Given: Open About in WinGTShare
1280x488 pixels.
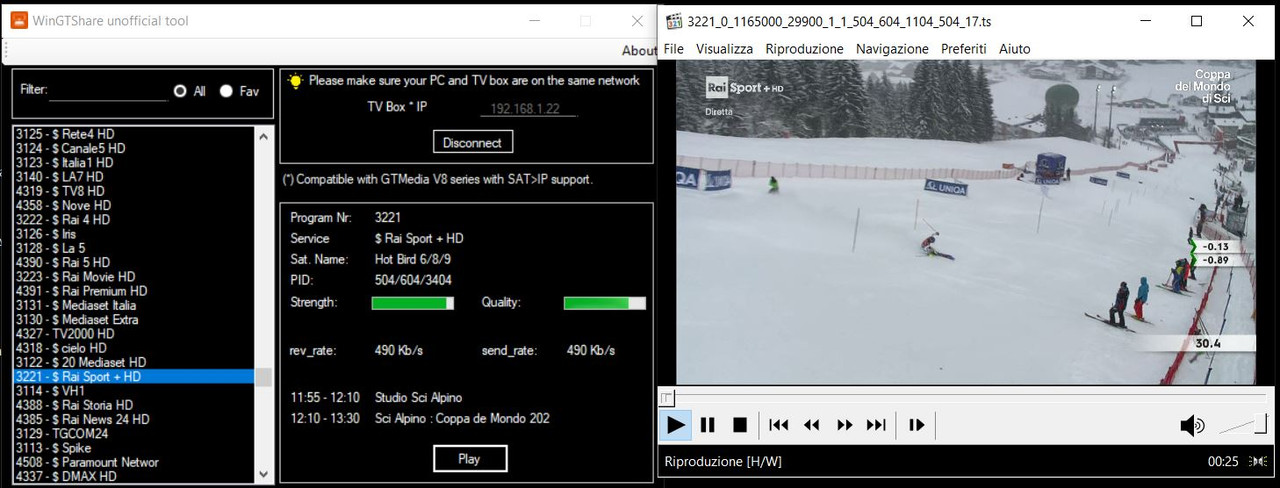Looking at the screenshot, I should pos(639,50).
